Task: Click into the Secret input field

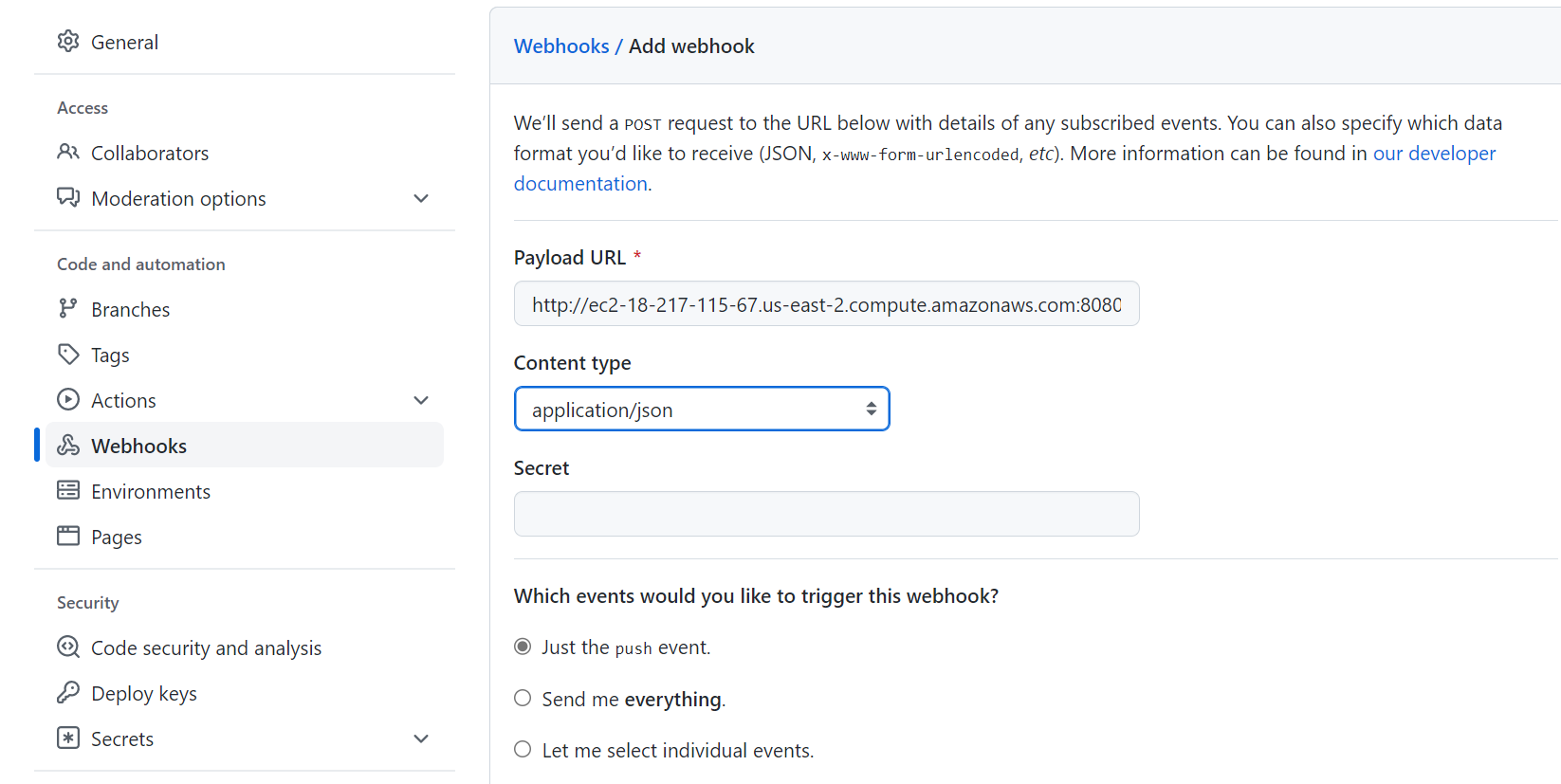Action: [827, 514]
